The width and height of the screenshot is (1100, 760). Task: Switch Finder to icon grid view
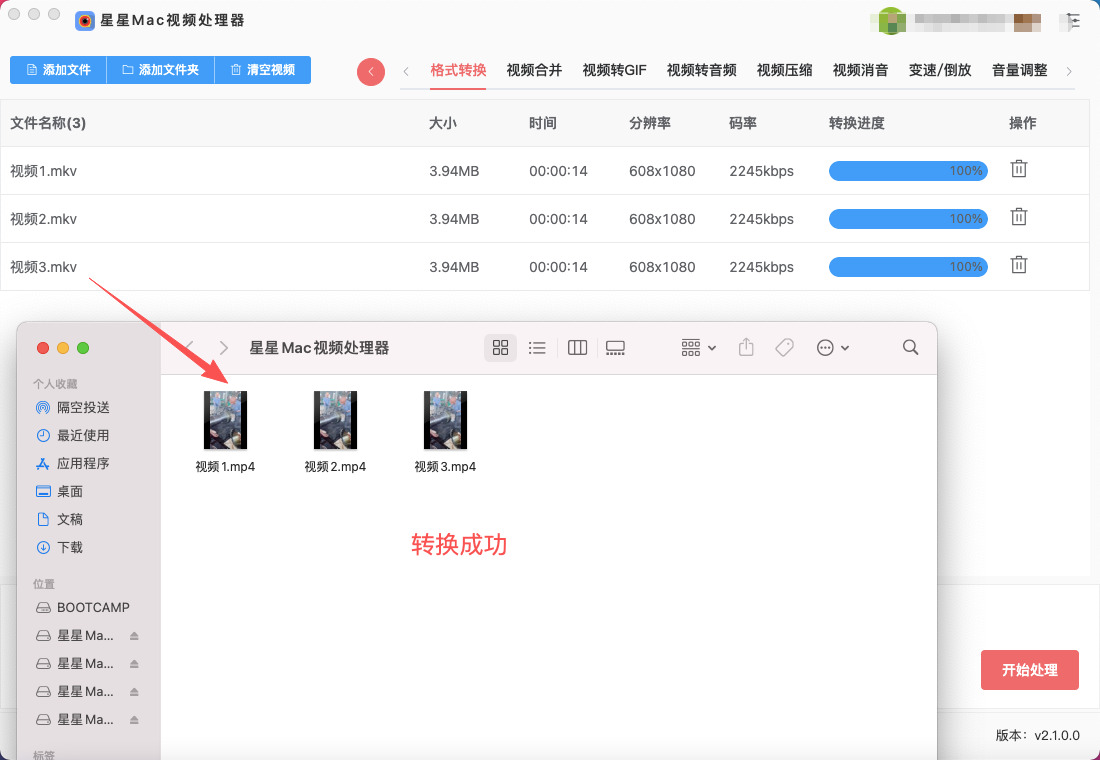pyautogui.click(x=501, y=347)
